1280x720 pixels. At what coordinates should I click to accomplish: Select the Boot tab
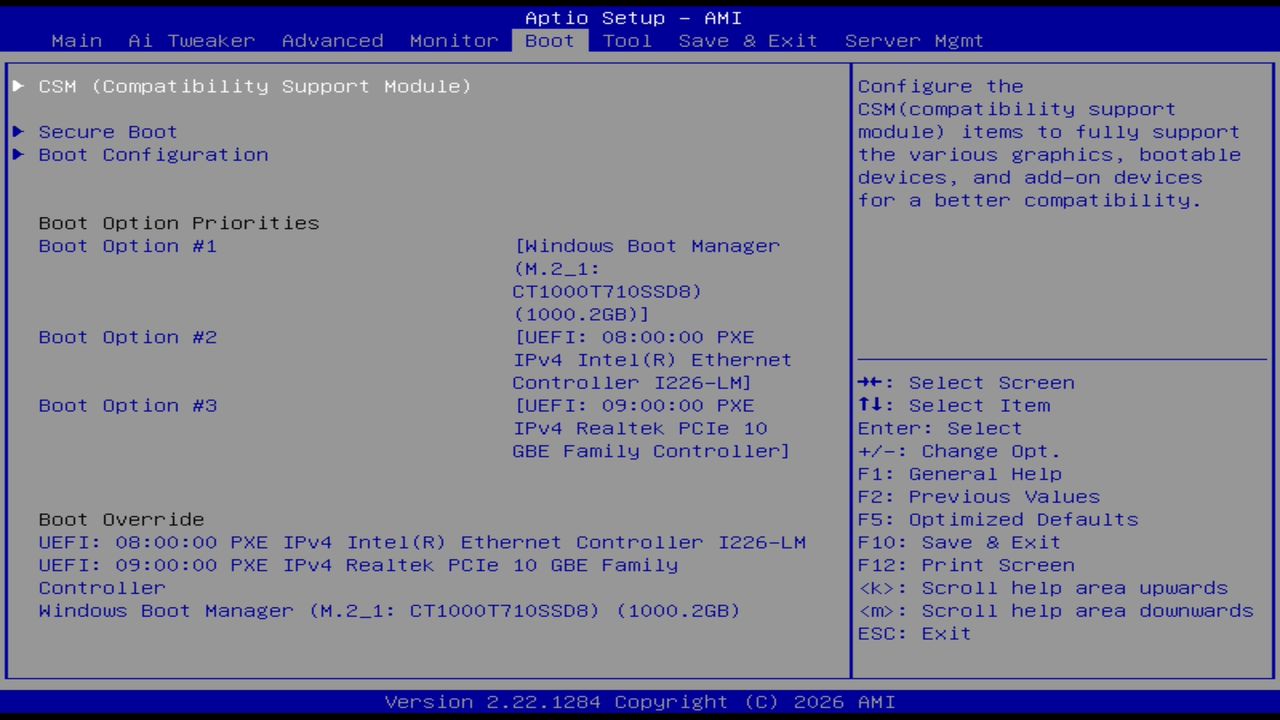[x=550, y=41]
